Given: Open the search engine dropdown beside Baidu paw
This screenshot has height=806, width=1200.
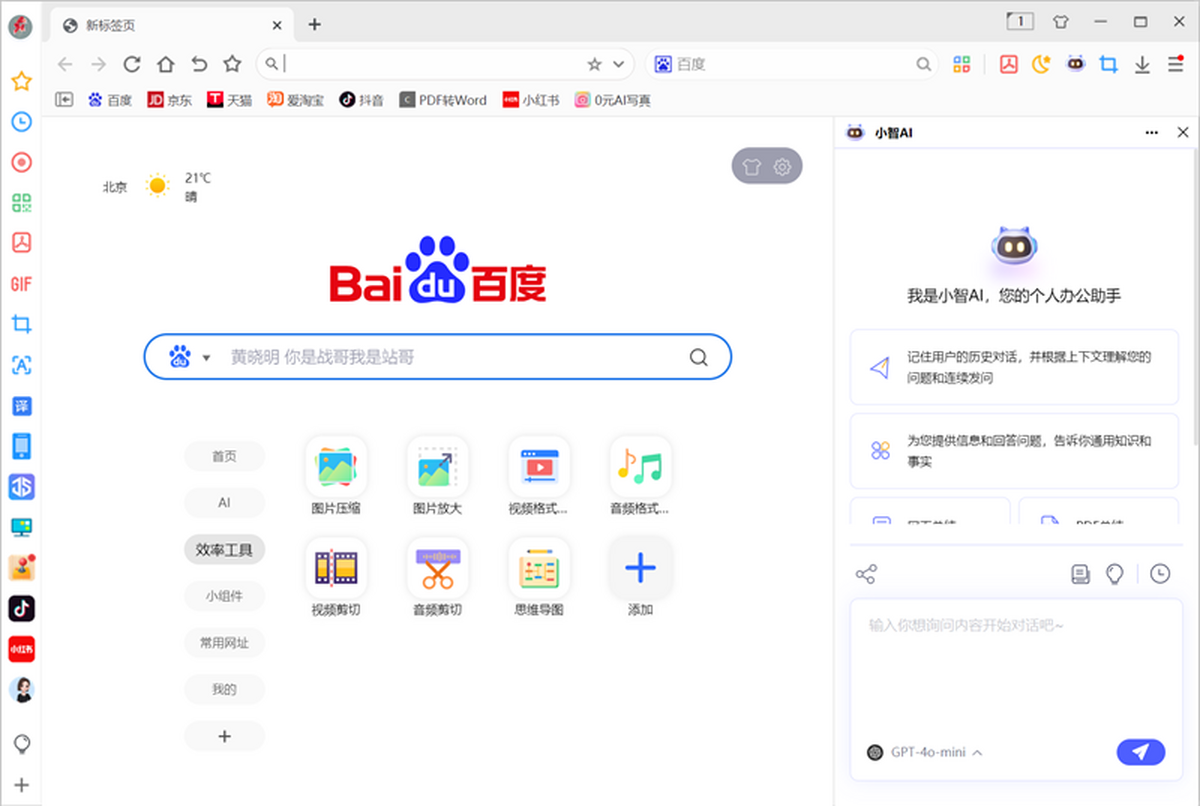Looking at the screenshot, I should point(206,357).
